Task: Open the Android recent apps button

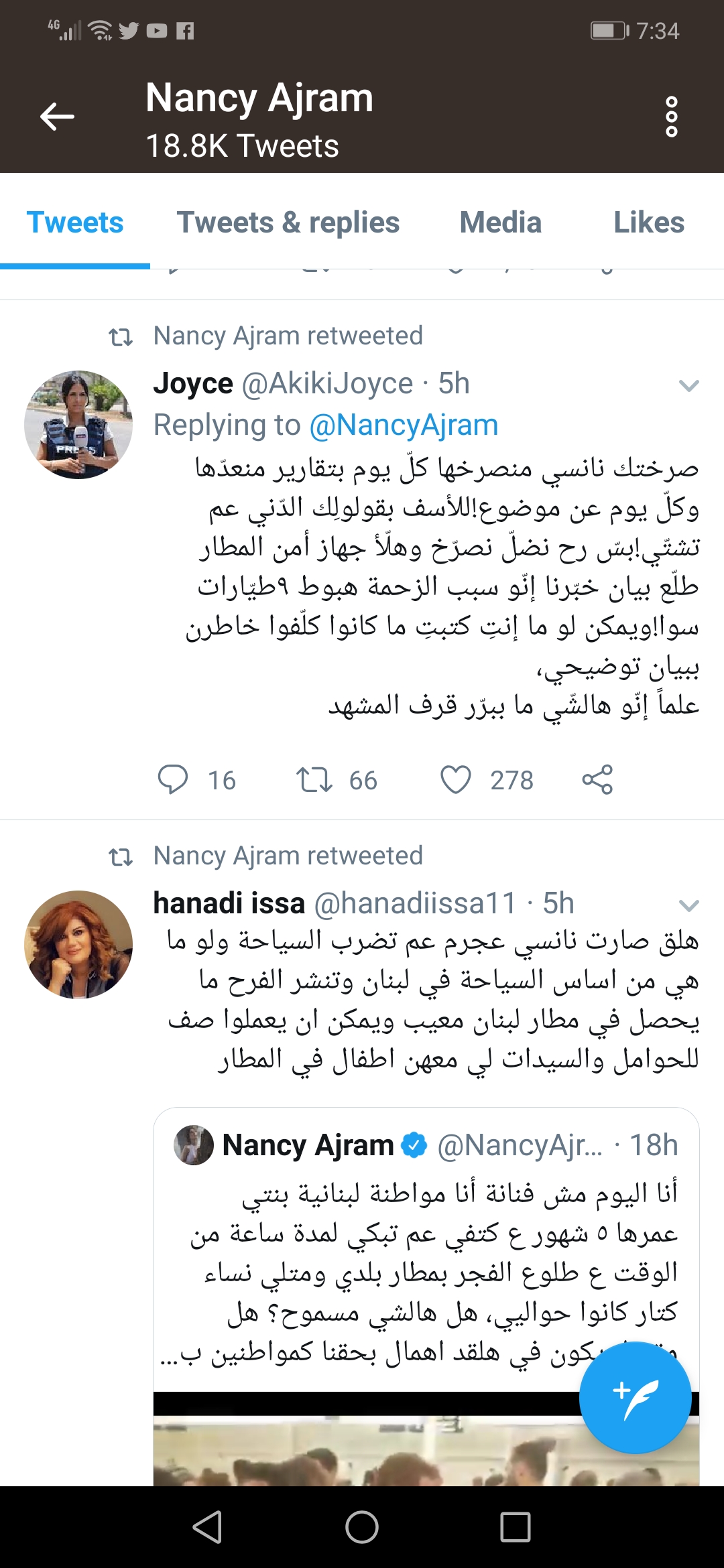Action: 515,1528
